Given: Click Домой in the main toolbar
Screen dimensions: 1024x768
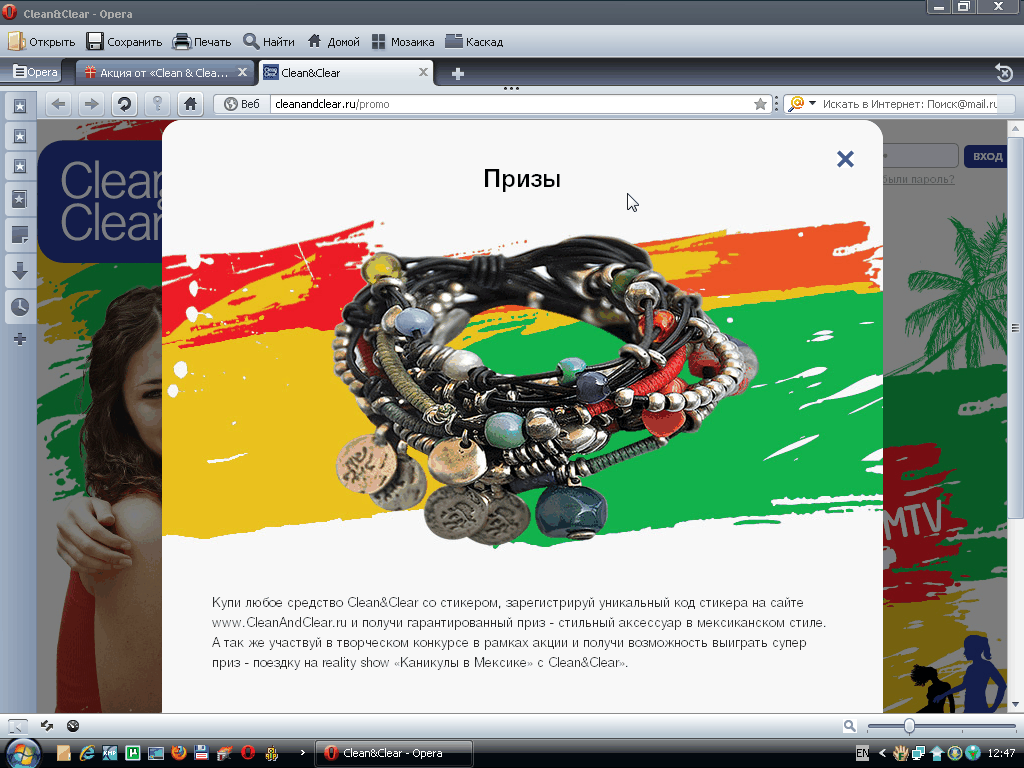Looking at the screenshot, I should click(x=334, y=42).
